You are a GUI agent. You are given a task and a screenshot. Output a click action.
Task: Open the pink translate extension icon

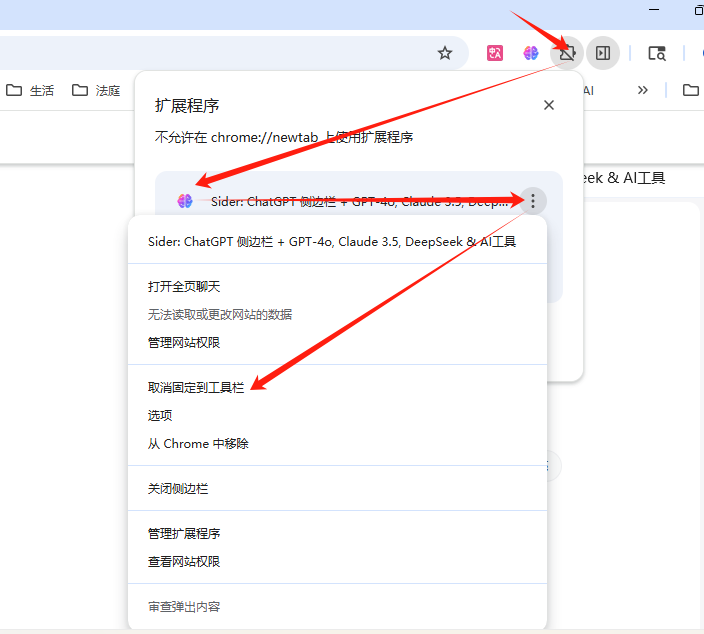coord(495,53)
